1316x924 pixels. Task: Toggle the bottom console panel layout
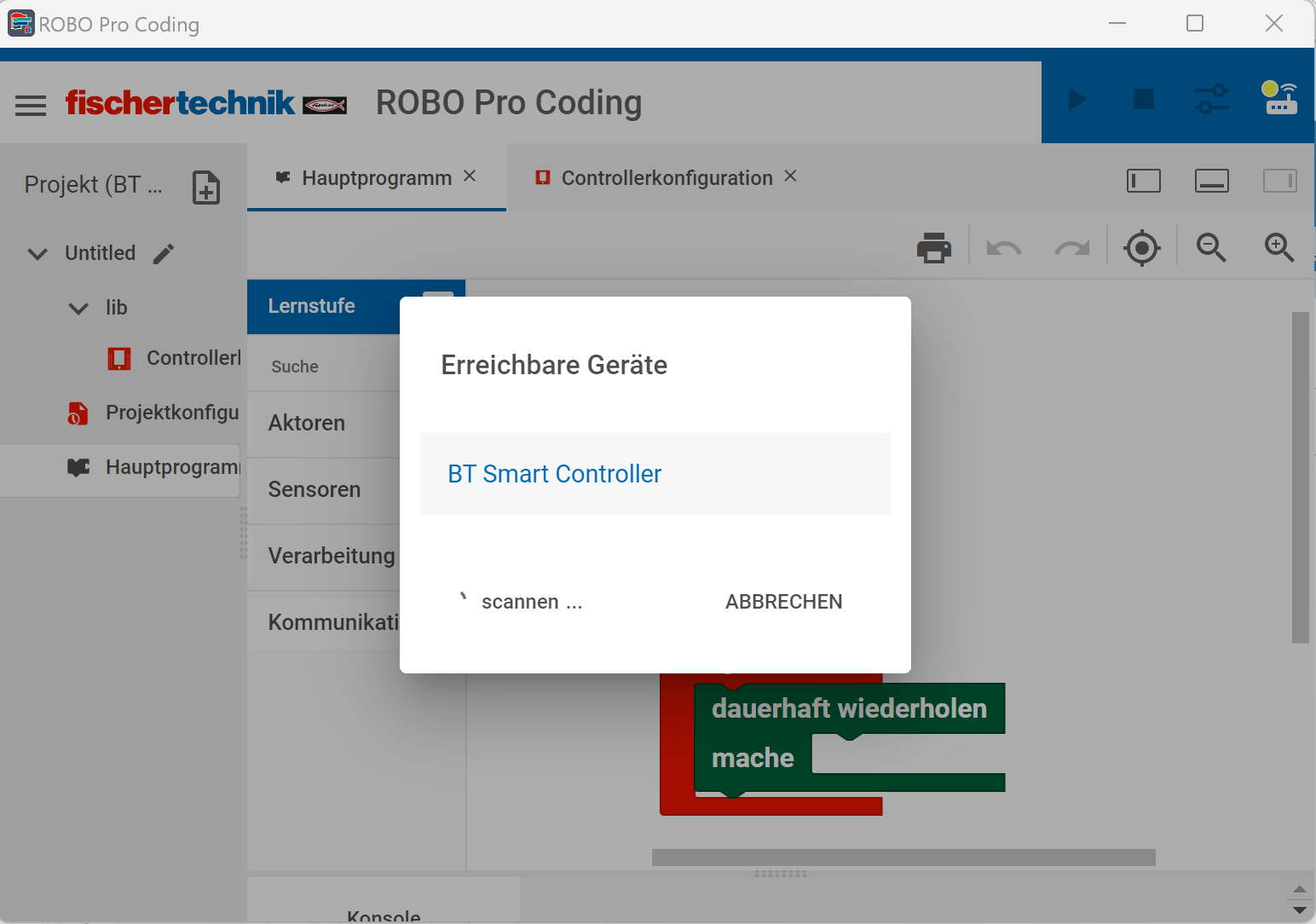click(x=1212, y=181)
